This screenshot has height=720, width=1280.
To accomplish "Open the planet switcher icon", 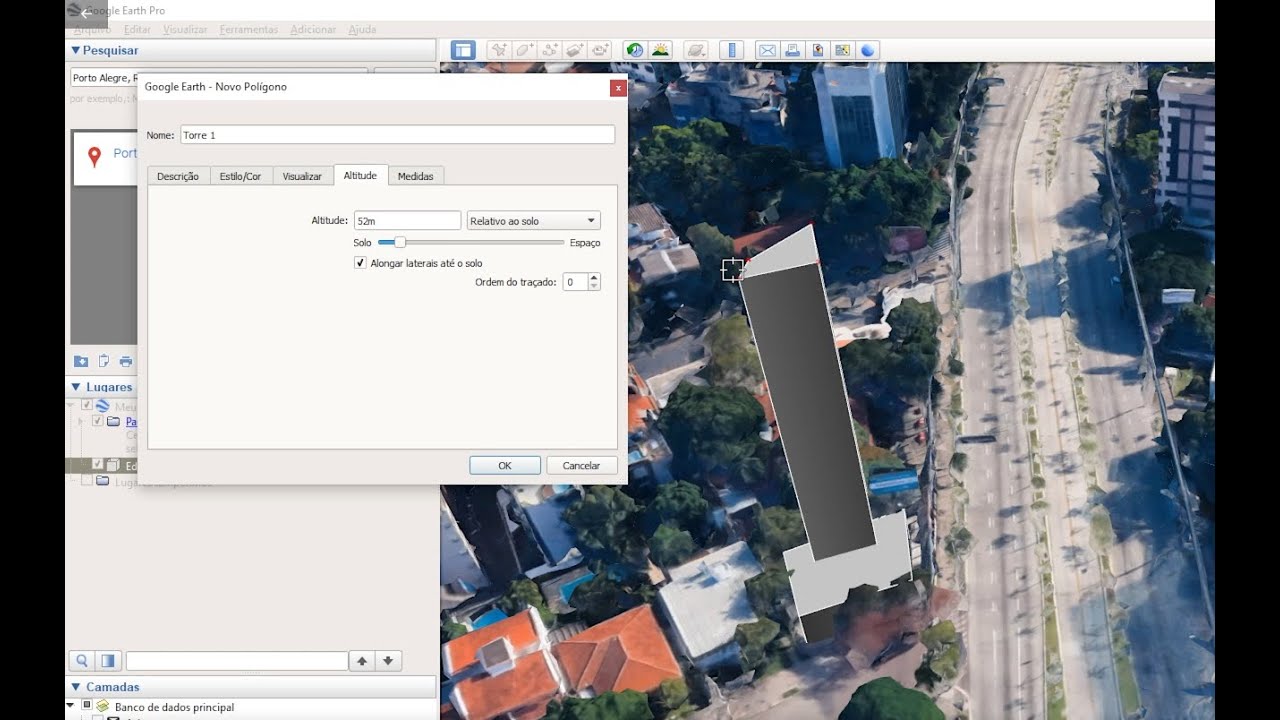I will tap(696, 50).
